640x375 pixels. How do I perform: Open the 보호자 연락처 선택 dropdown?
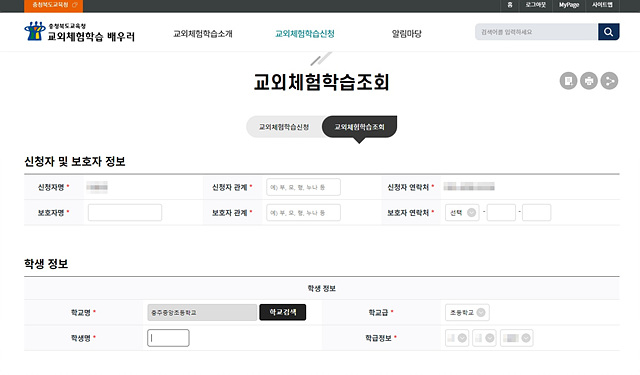462,213
